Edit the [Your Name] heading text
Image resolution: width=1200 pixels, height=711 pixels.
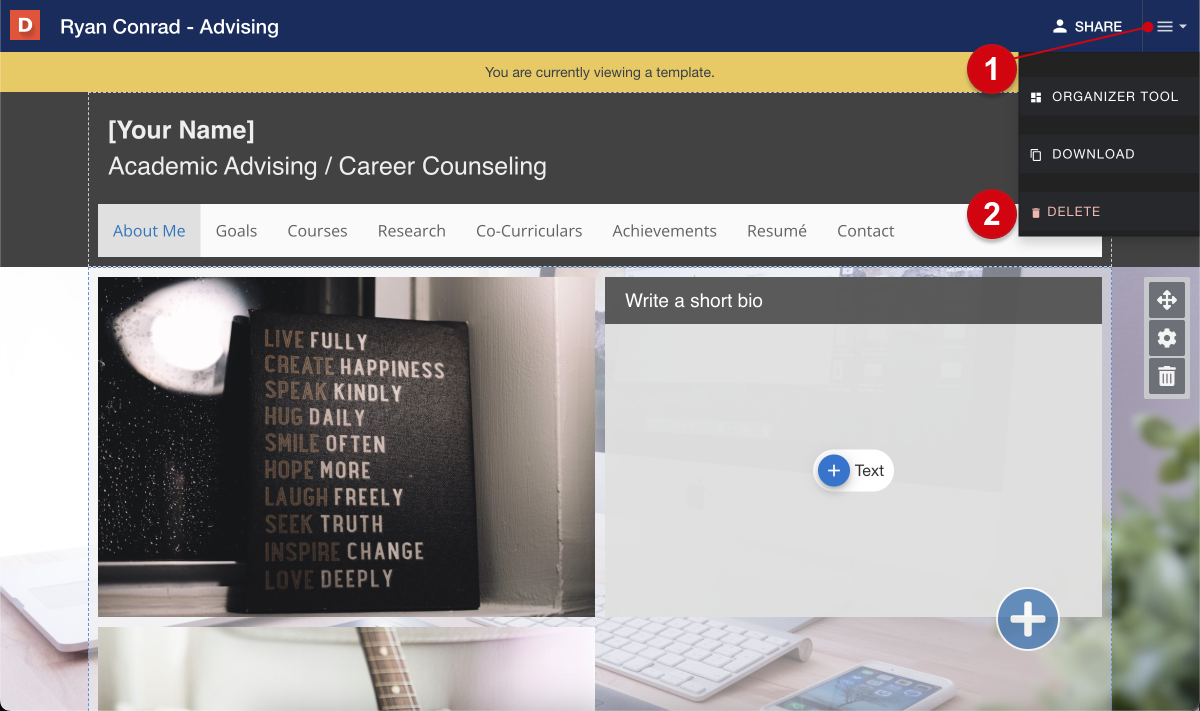[x=181, y=130]
